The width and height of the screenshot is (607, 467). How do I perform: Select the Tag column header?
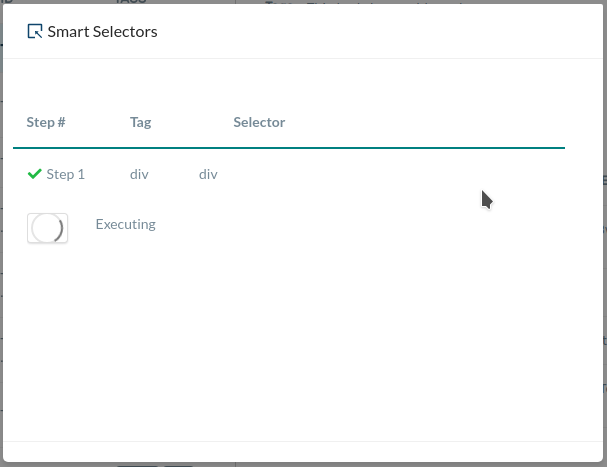141,122
